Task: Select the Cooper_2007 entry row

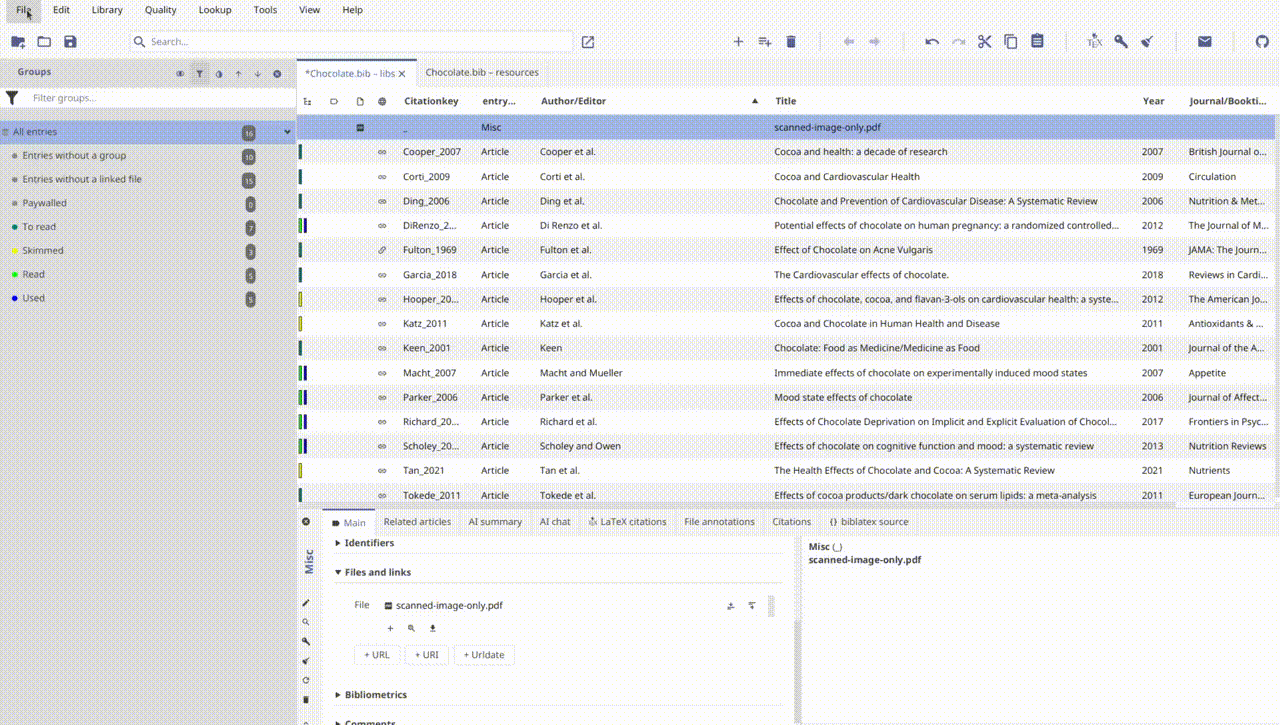Action: [x=788, y=152]
